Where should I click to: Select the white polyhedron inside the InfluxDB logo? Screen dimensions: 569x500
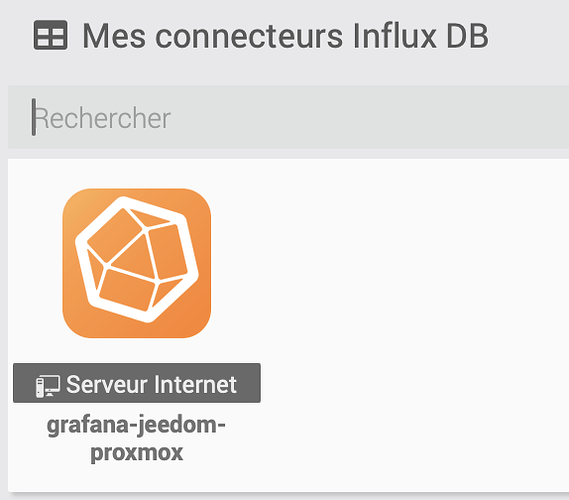[x=137, y=259]
